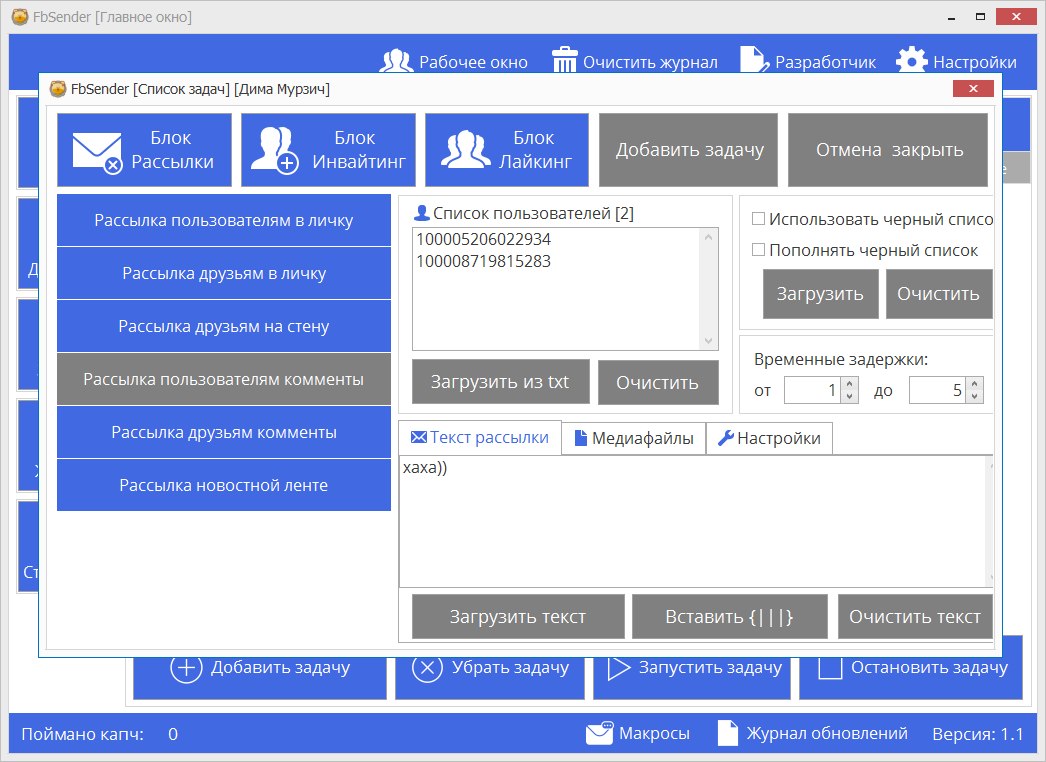Decrease the 'до' delay value with down arrow
Viewport: 1046px width, 762px height.
pyautogui.click(x=975, y=397)
